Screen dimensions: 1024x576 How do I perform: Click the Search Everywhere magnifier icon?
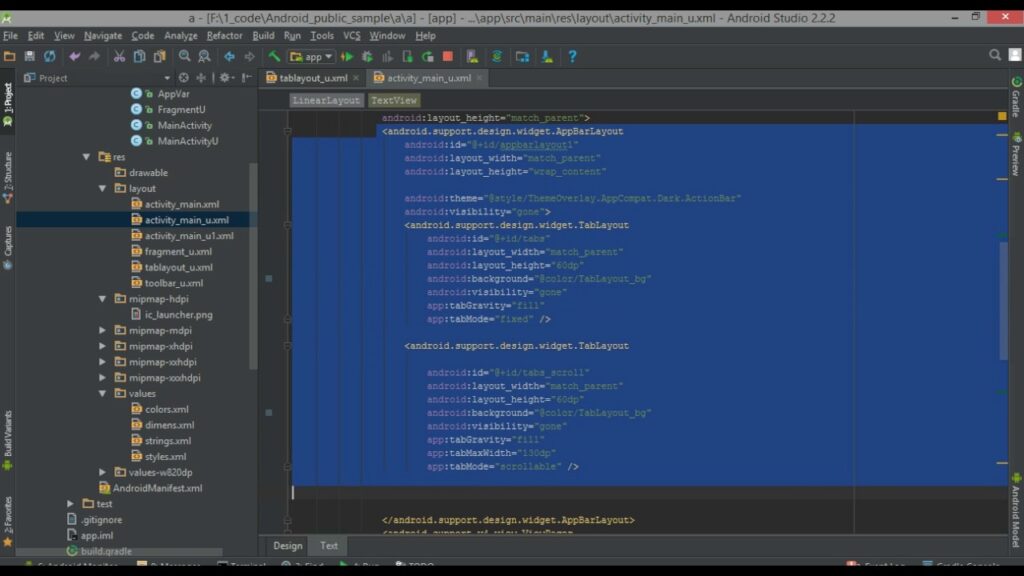[x=995, y=56]
